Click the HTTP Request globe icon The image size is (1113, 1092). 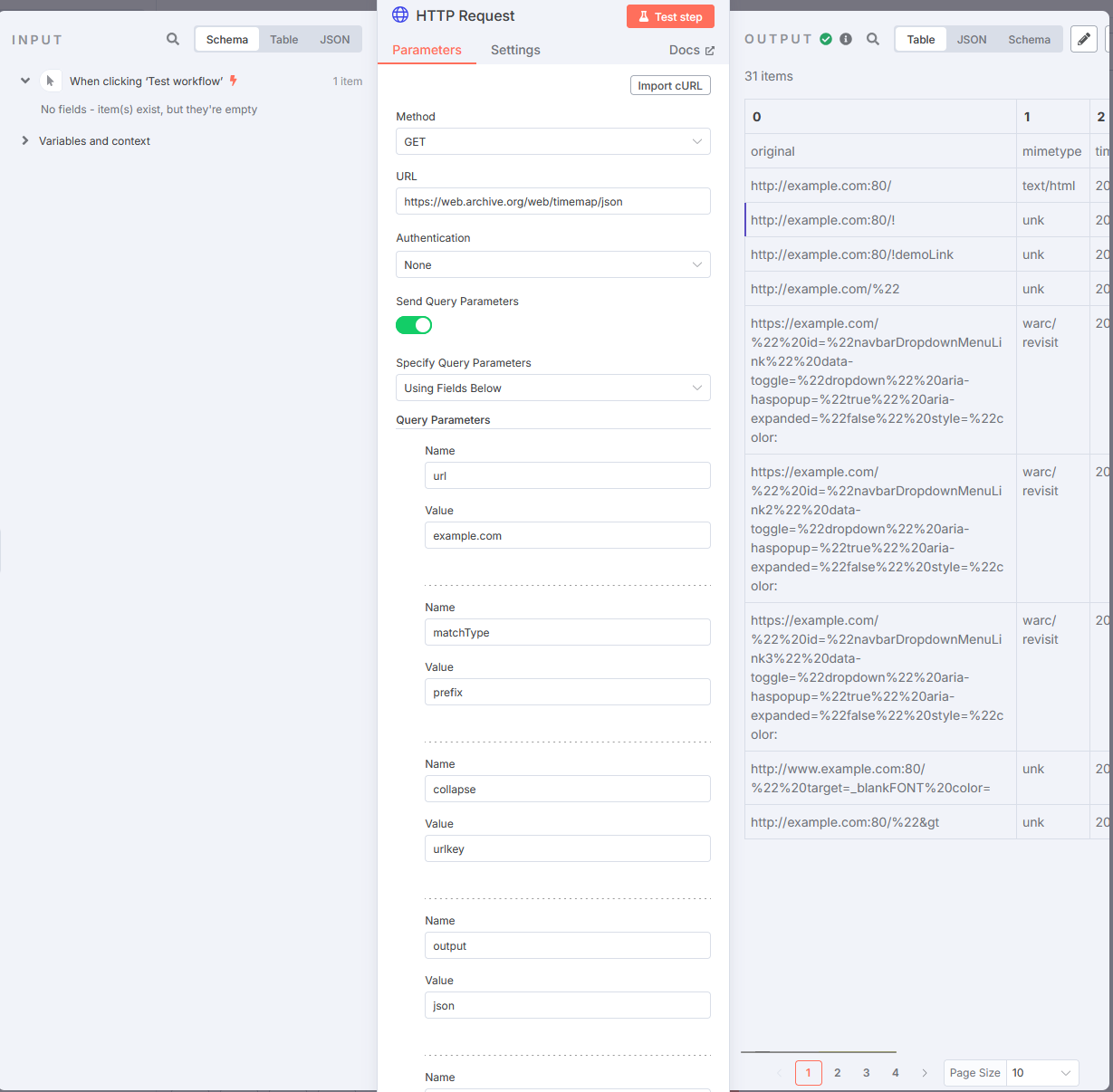pyautogui.click(x=400, y=15)
